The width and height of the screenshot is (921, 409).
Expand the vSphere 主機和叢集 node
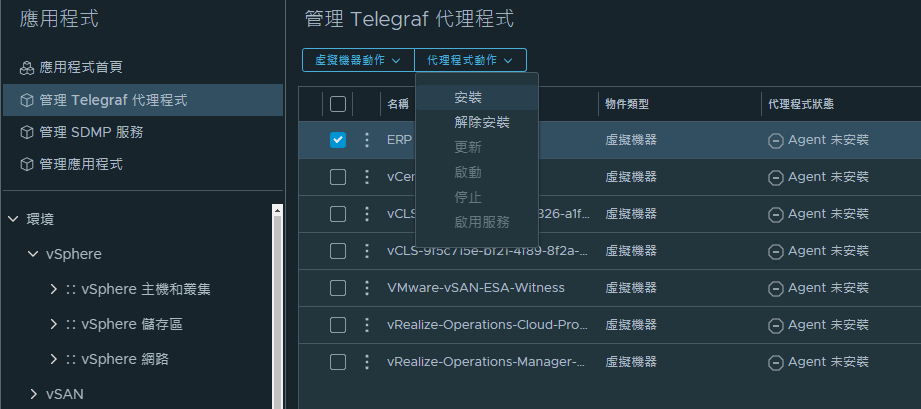tap(53, 289)
